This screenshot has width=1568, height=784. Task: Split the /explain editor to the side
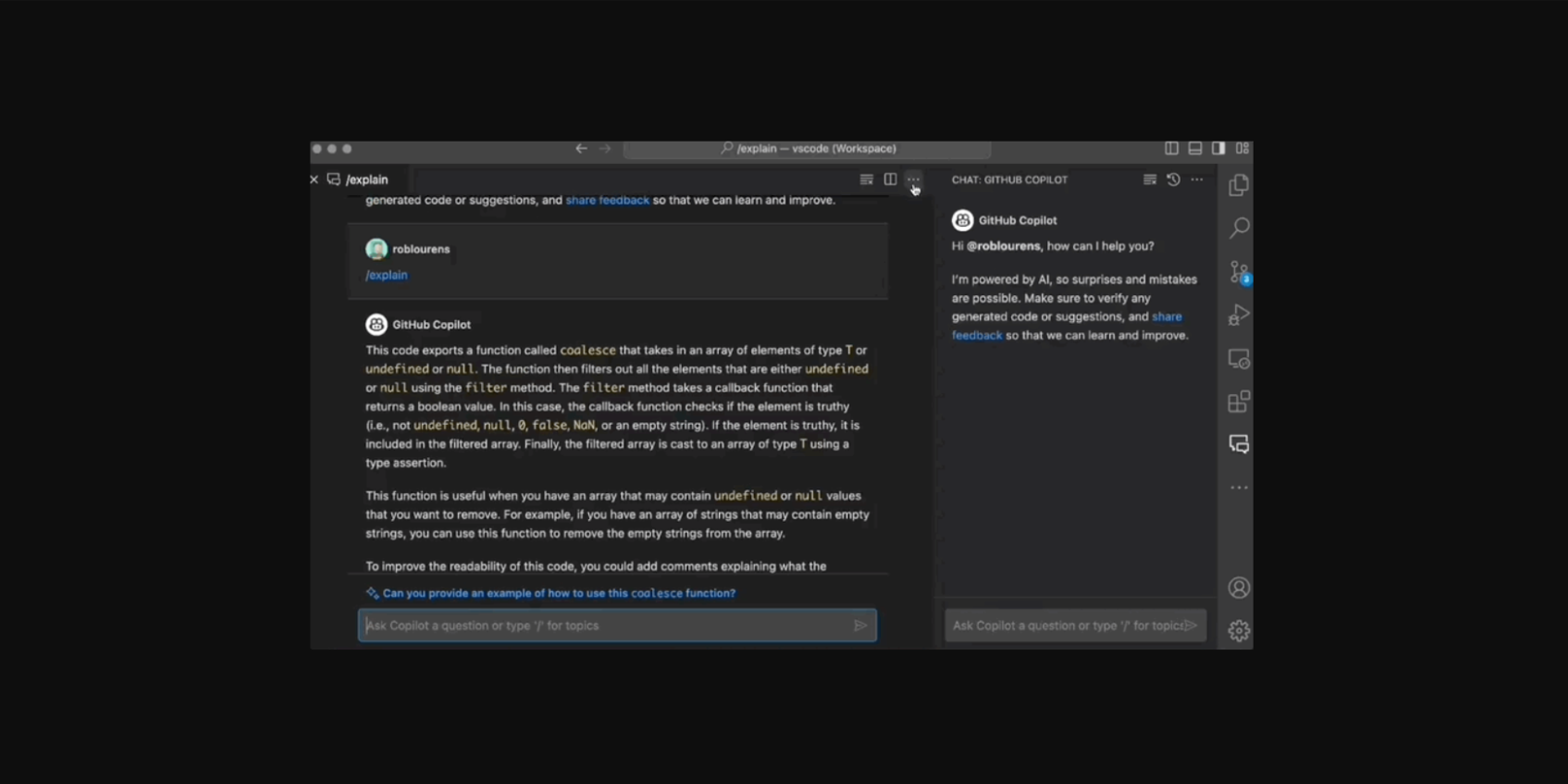tap(890, 180)
